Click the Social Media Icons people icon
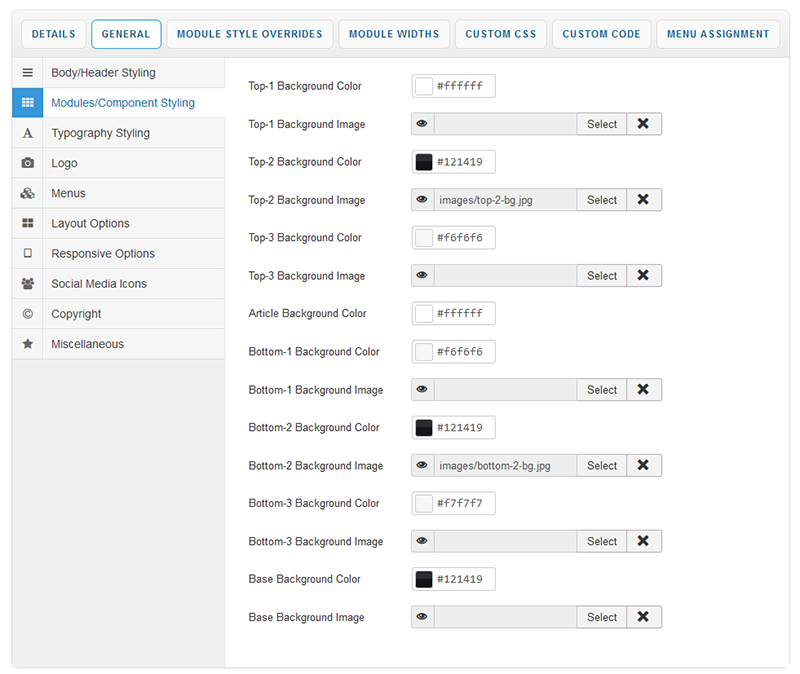Image resolution: width=800 pixels, height=674 pixels. pos(28,284)
